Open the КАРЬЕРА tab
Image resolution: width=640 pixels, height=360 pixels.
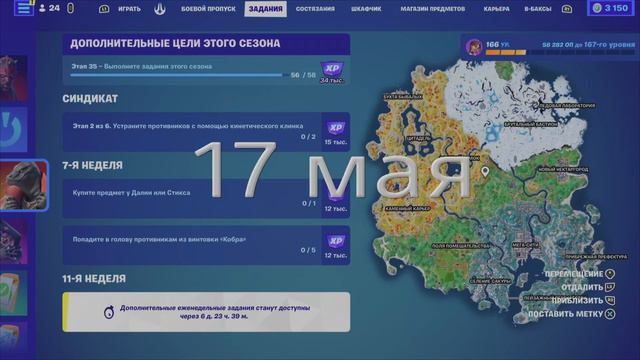[496, 9]
